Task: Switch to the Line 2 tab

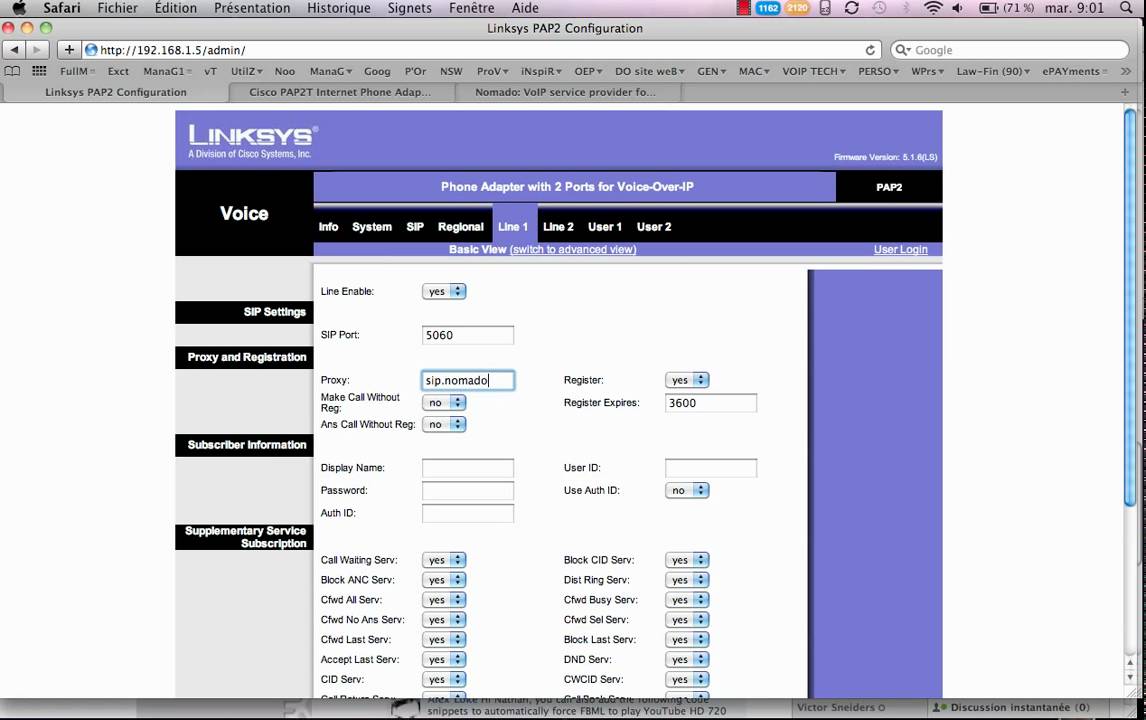Action: pos(558,227)
